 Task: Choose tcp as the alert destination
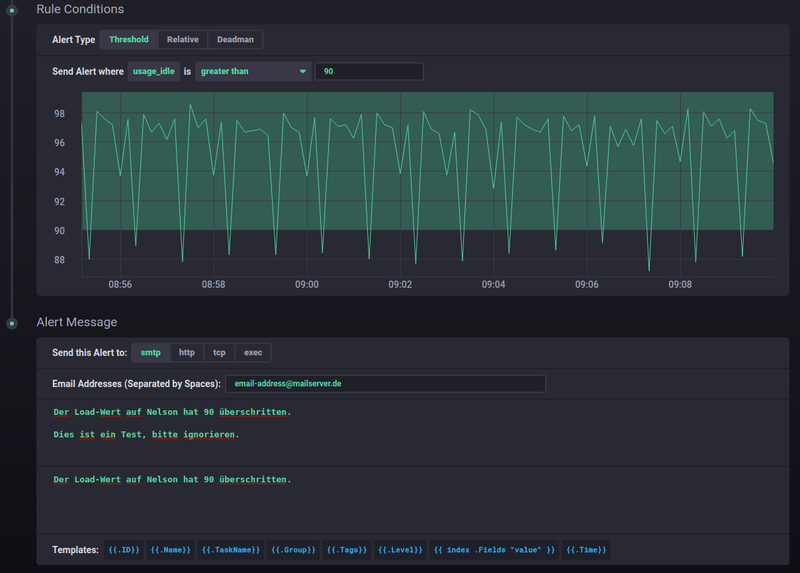pyautogui.click(x=219, y=353)
